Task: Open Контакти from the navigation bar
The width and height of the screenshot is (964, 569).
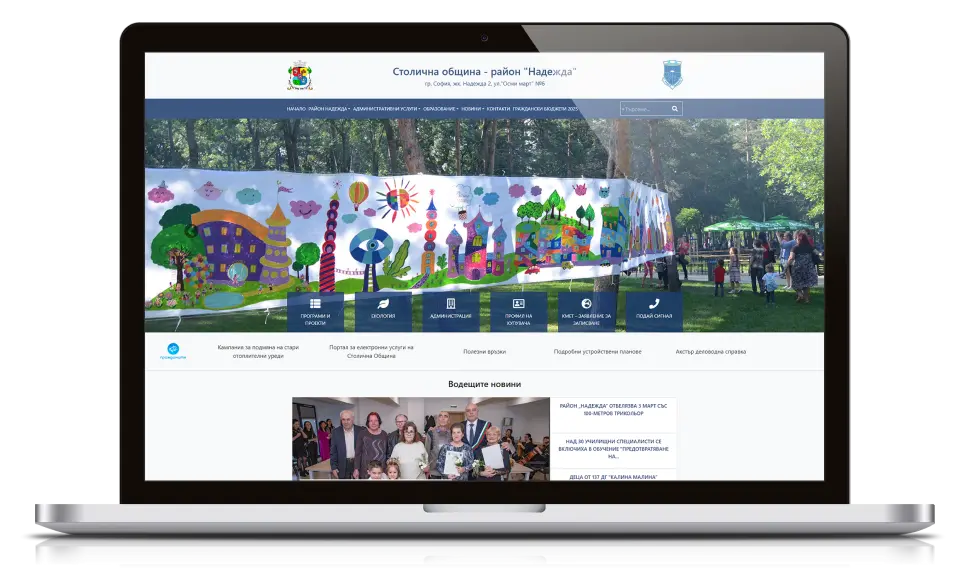Action: tap(498, 108)
